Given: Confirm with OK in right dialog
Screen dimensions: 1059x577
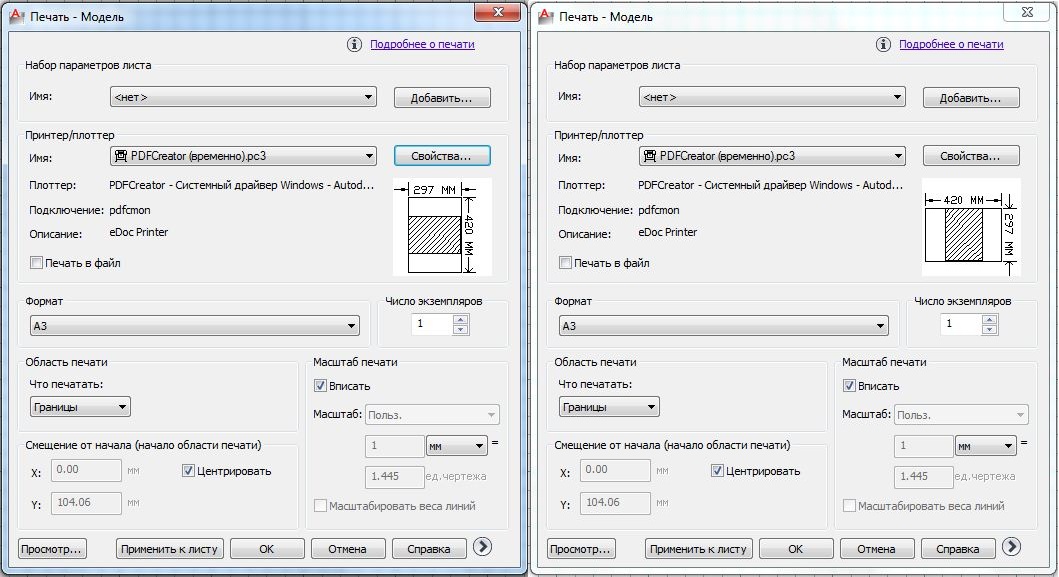Looking at the screenshot, I should [x=796, y=549].
